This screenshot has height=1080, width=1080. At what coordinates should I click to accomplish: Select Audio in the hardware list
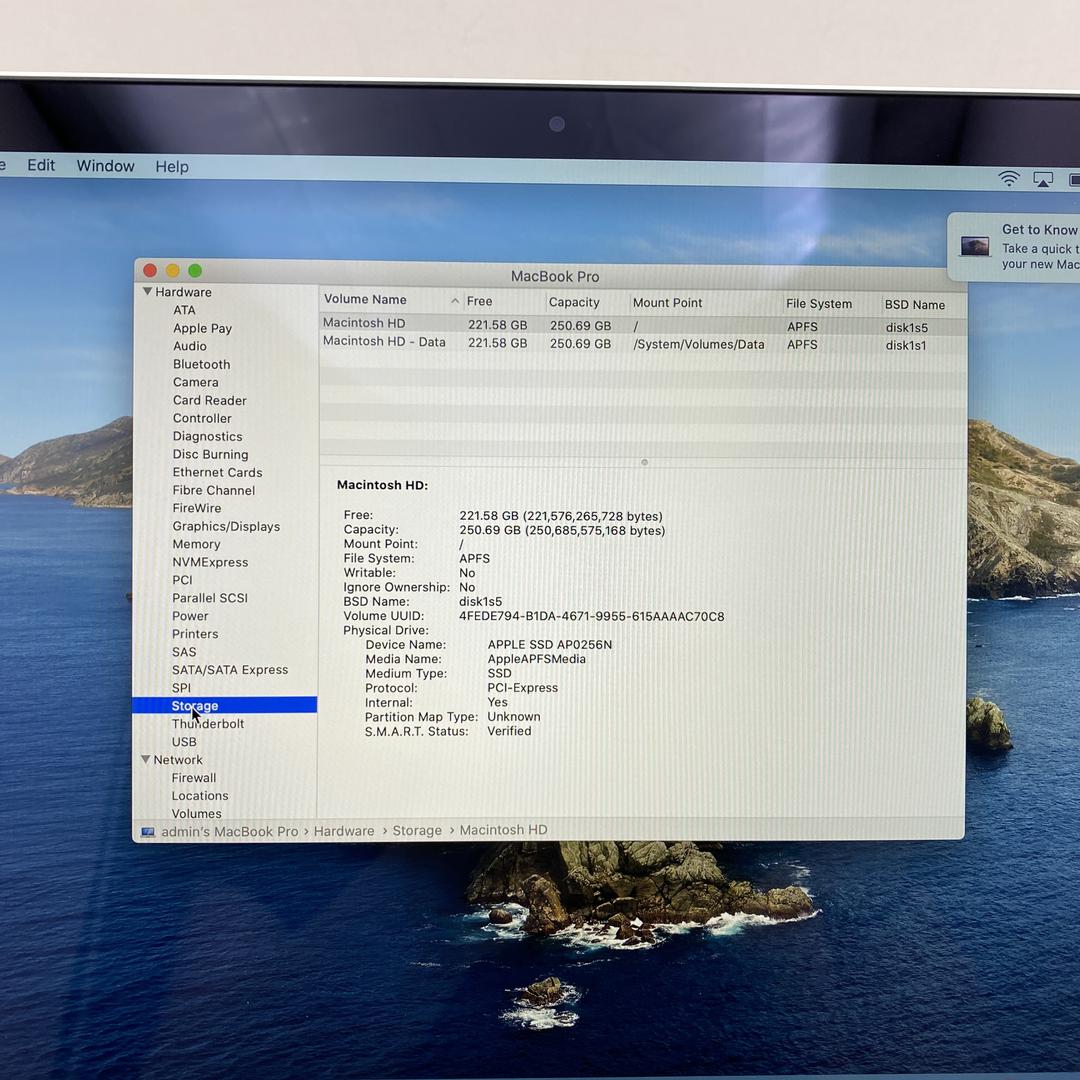point(189,346)
